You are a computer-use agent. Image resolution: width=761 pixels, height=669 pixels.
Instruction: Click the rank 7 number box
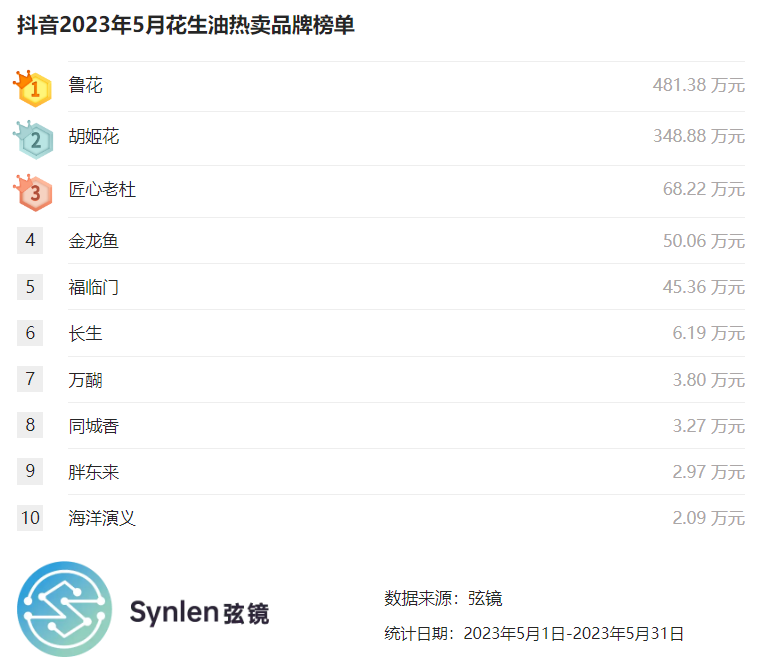pos(30,379)
